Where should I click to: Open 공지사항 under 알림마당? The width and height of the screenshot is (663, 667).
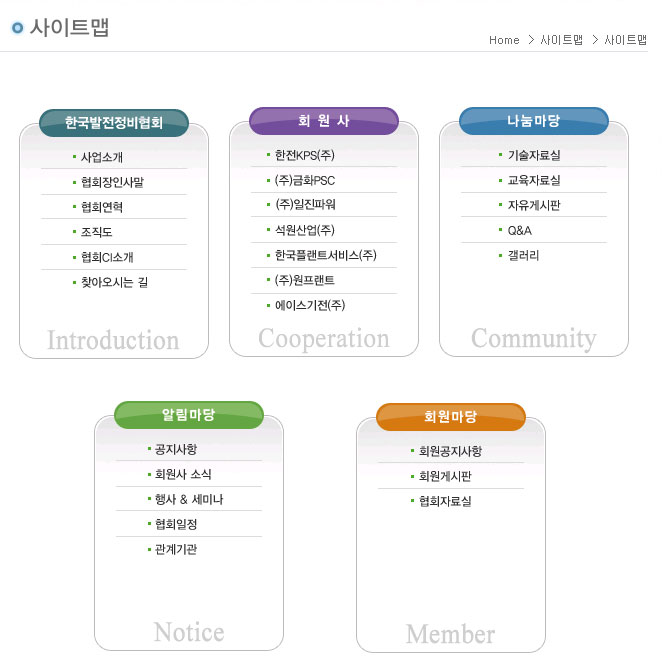click(176, 449)
